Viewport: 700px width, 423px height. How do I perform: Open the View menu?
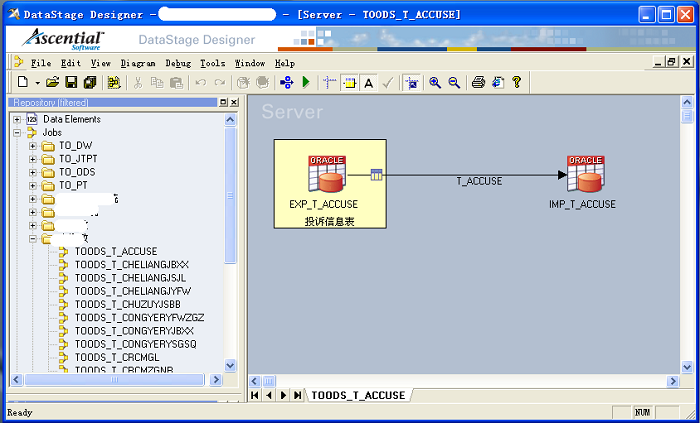tap(101, 63)
